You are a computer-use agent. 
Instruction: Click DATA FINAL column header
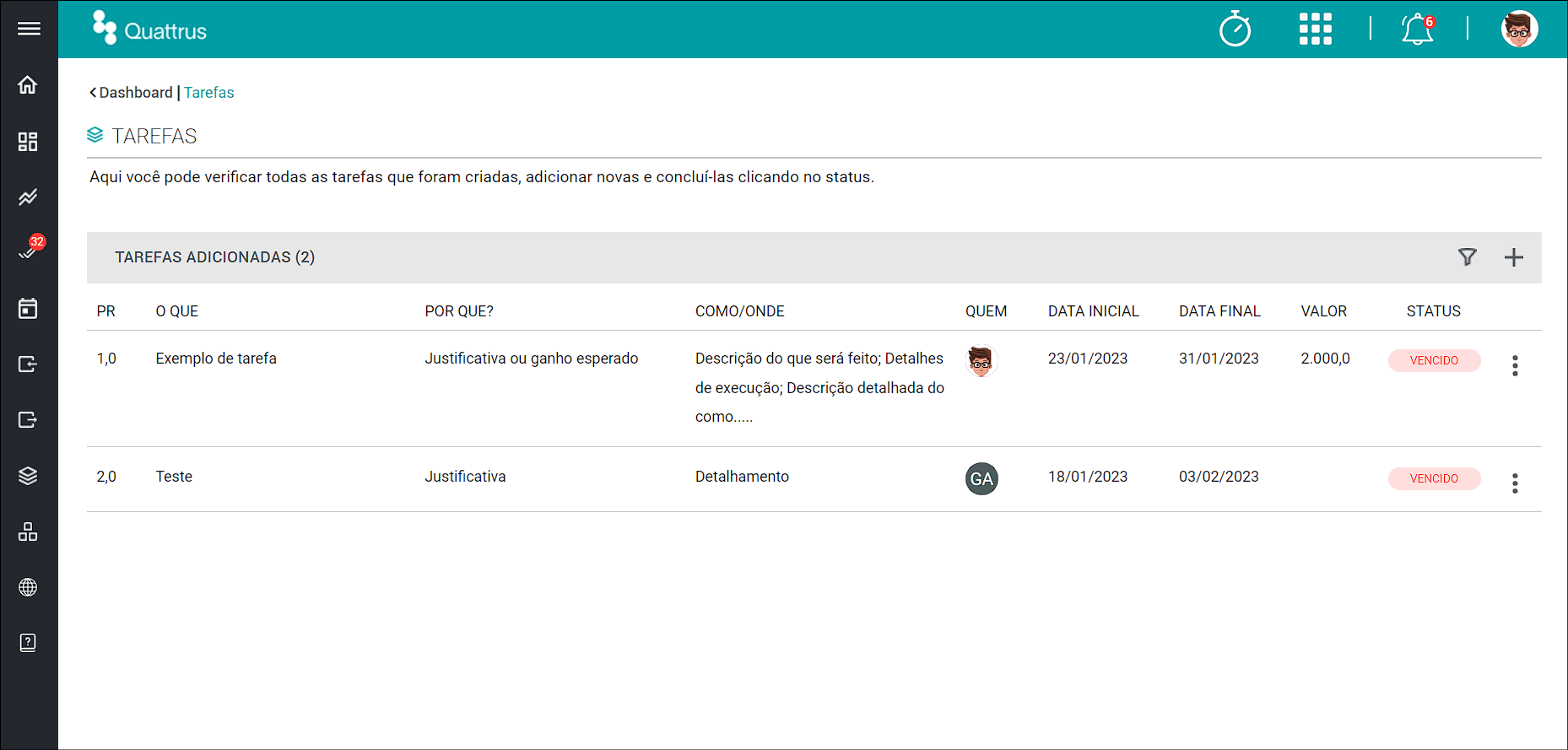pyautogui.click(x=1219, y=311)
